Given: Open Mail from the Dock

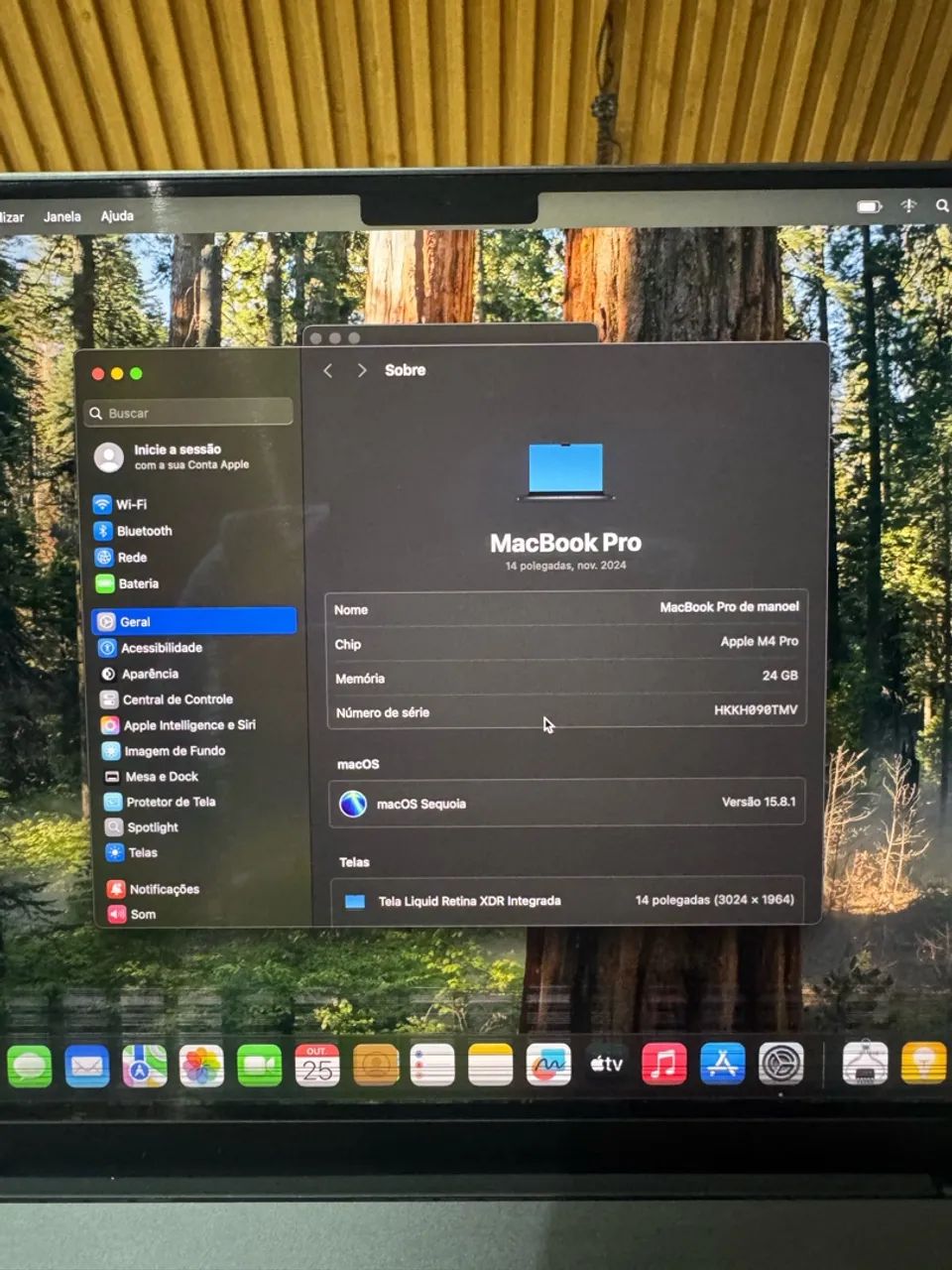Looking at the screenshot, I should coord(87,1066).
